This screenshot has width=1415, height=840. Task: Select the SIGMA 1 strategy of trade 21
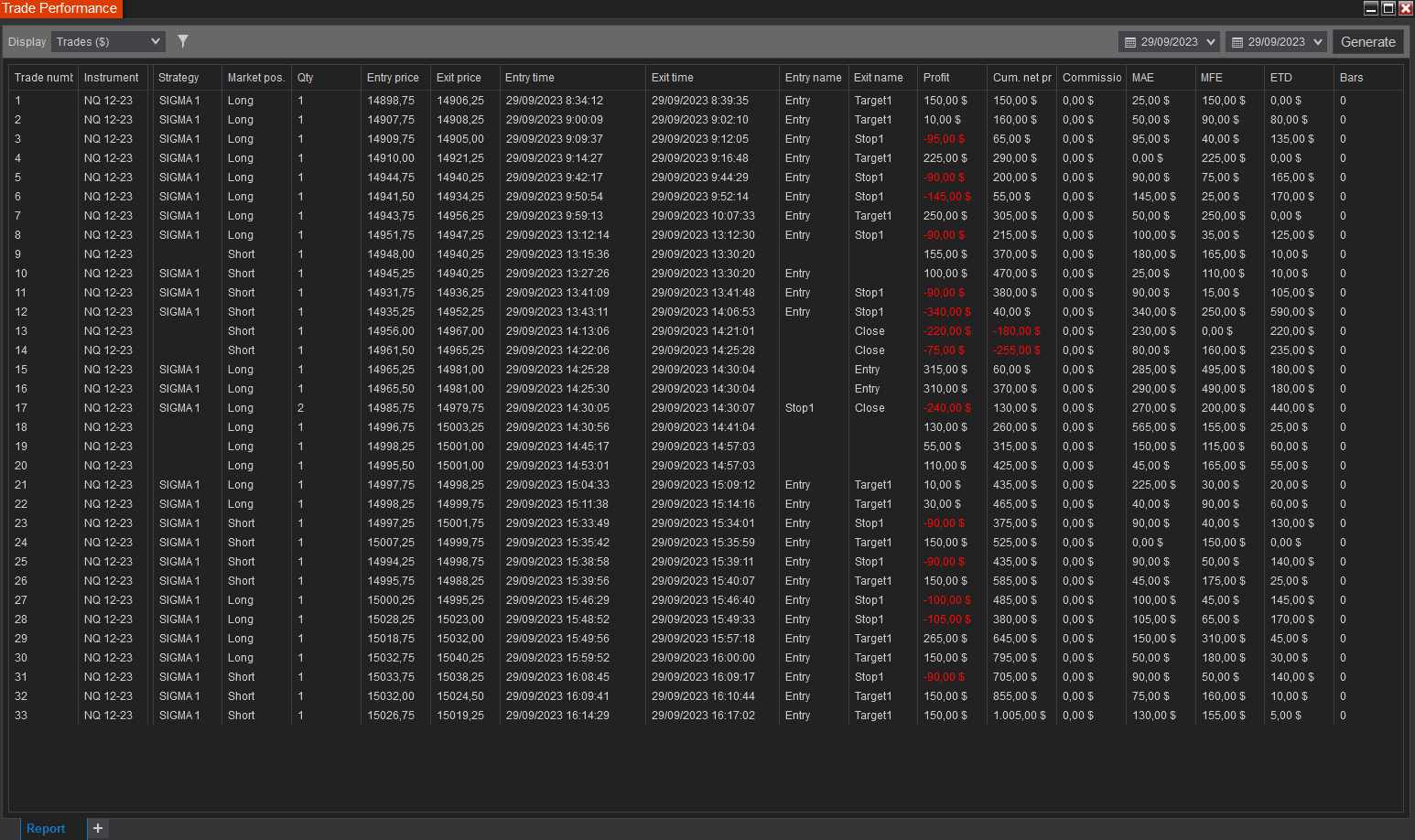click(179, 485)
